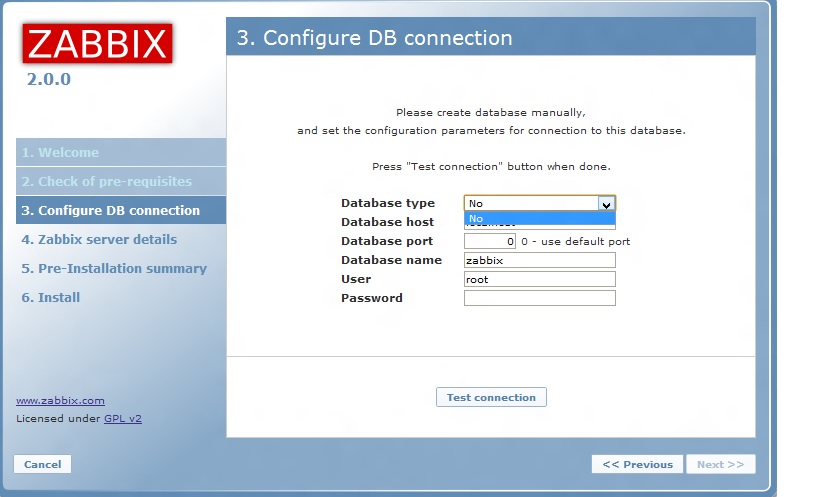
Task: Select step 2. Check of pre-requisites
Action: coord(121,181)
